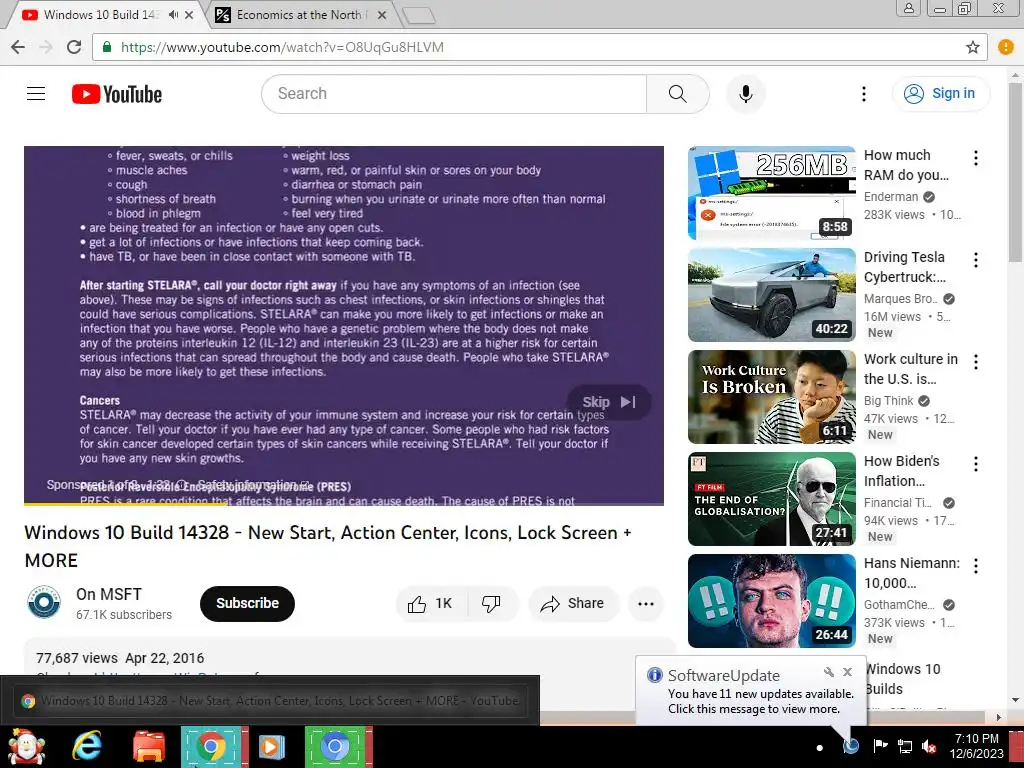Reload the page with the refresh icon

[74, 47]
